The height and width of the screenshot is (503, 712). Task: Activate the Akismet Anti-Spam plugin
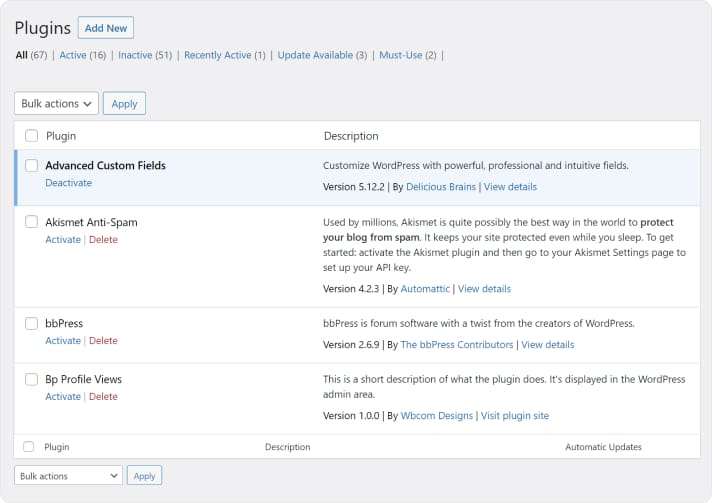pos(63,239)
